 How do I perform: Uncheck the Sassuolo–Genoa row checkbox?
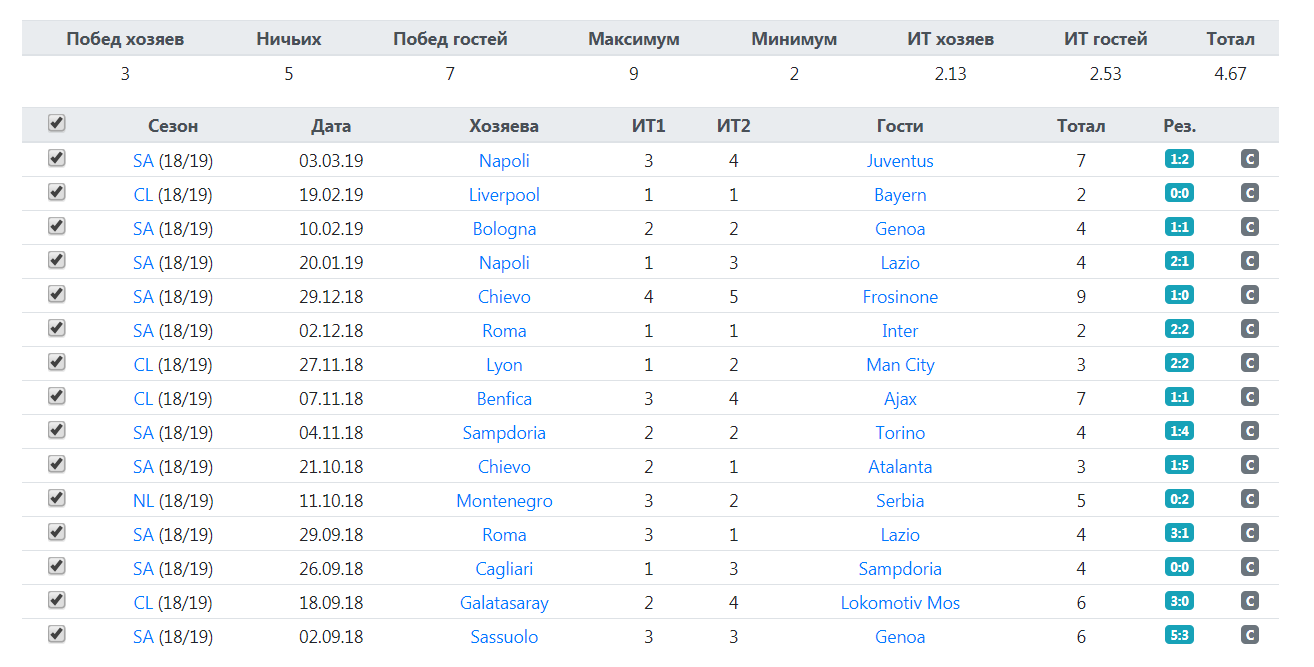[x=57, y=635]
